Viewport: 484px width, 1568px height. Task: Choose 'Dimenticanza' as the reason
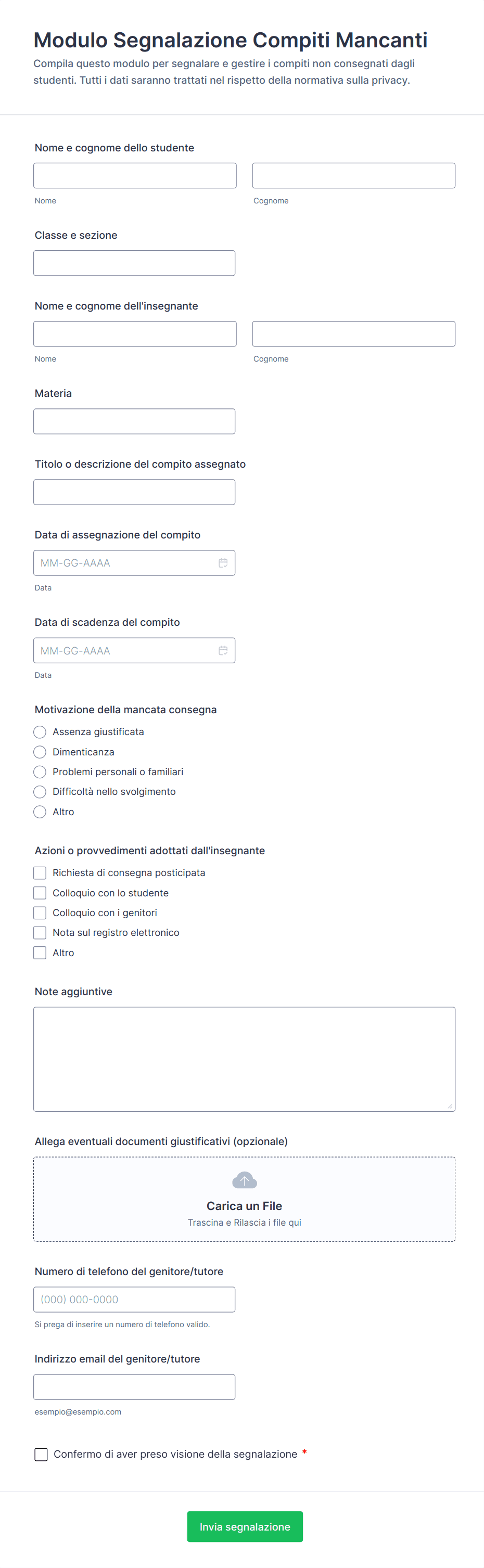point(40,752)
